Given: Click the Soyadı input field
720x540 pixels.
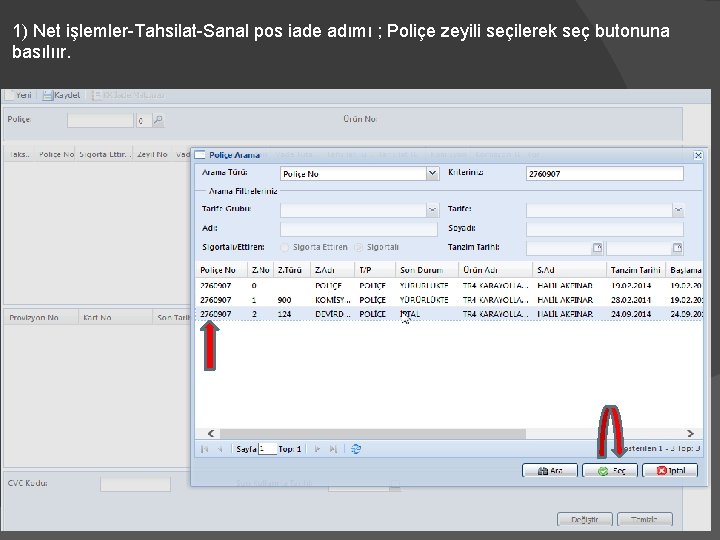Looking at the screenshot, I should [x=604, y=229].
